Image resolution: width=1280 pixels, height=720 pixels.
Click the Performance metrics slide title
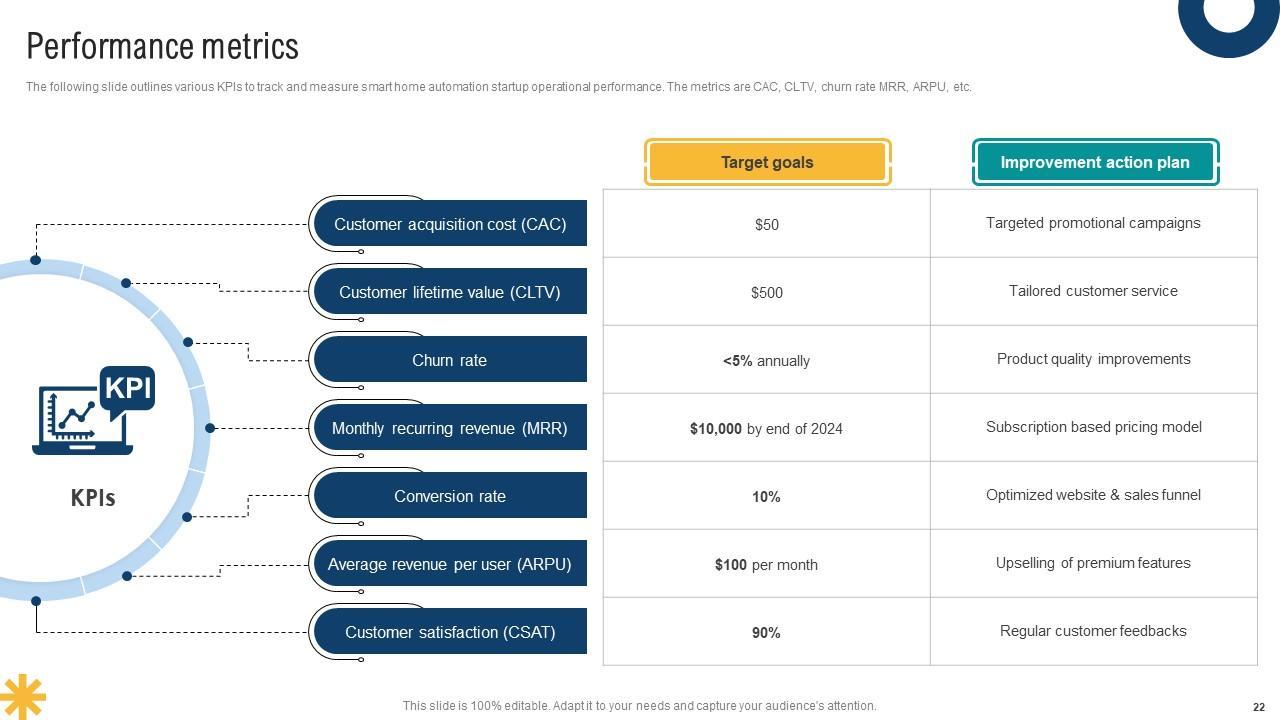162,47
